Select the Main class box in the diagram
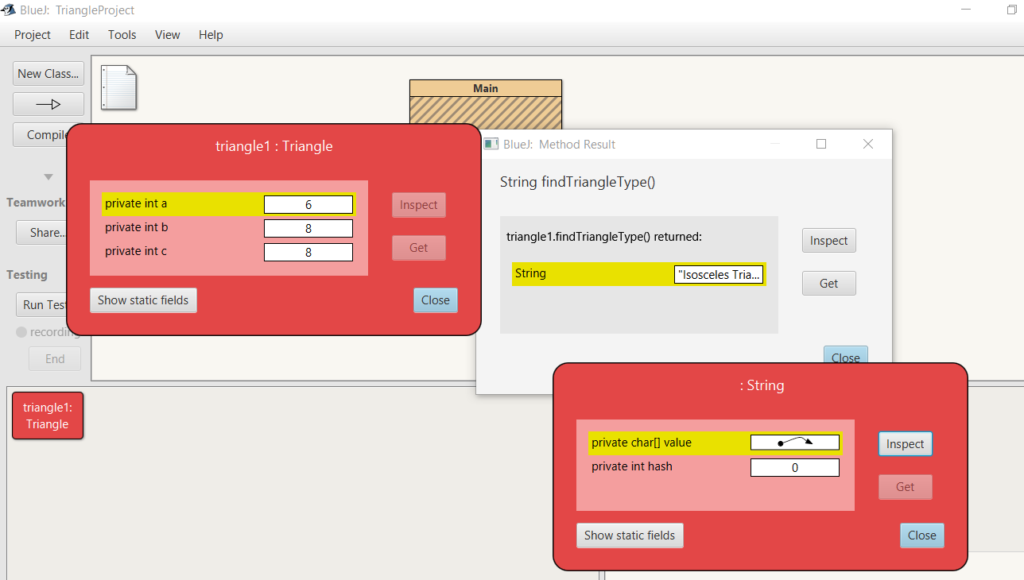The image size is (1024, 580). point(485,104)
